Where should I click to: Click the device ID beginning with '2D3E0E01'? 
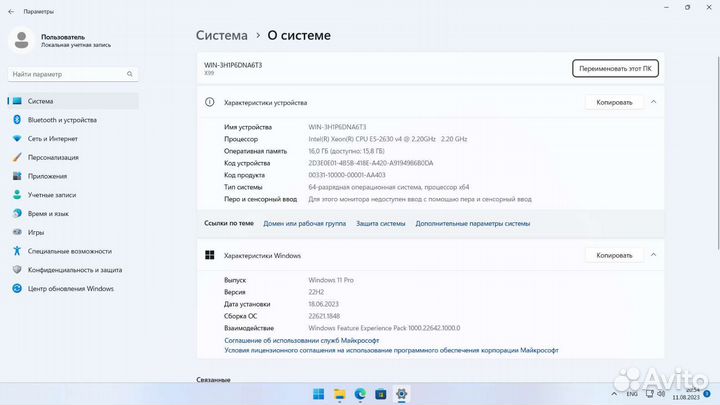371,163
